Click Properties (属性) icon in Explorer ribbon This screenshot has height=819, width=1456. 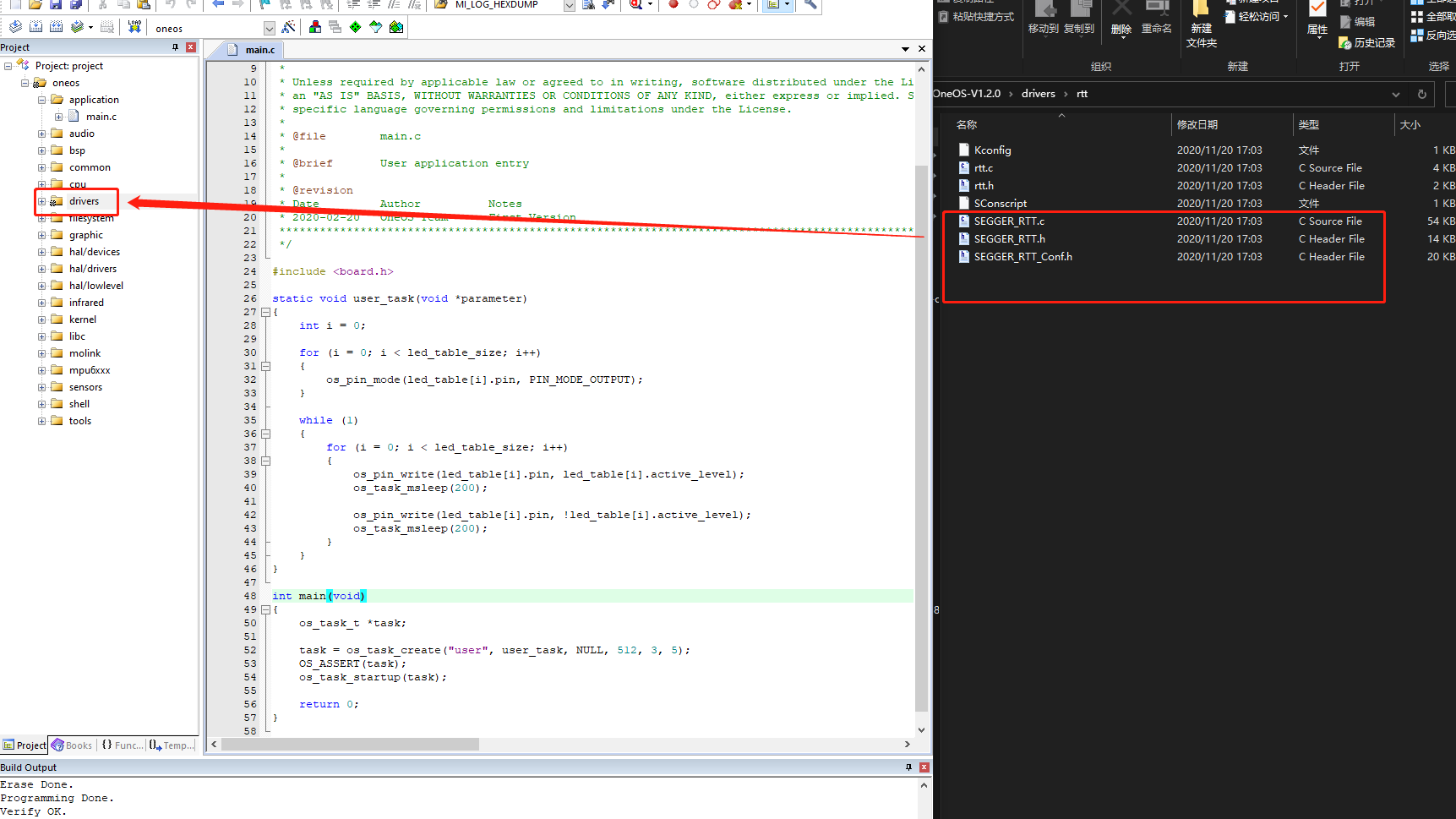(1317, 19)
